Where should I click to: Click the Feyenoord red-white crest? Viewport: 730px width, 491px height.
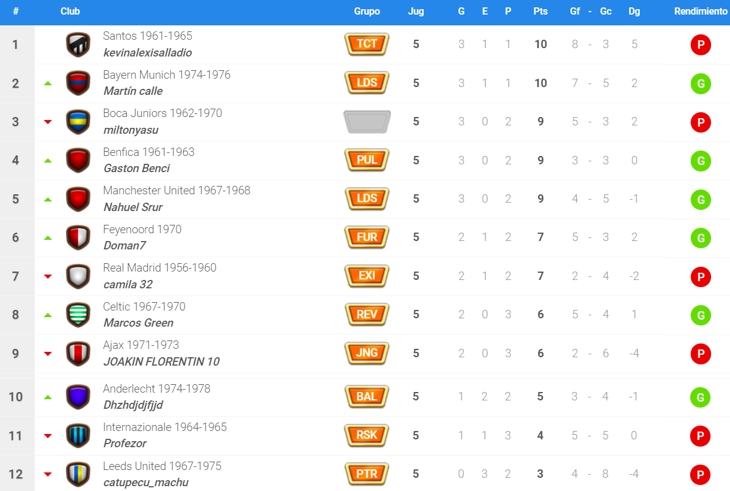[x=78, y=238]
